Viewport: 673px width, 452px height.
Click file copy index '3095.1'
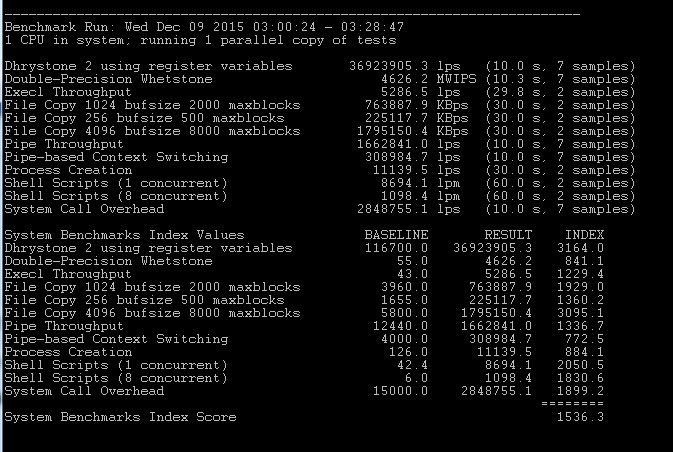[x=581, y=313]
